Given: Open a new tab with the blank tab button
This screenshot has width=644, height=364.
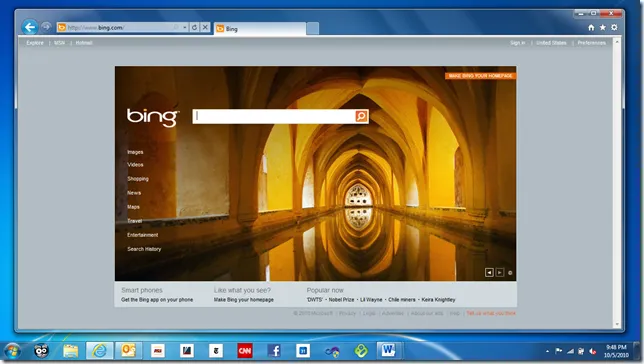Looking at the screenshot, I should pos(313,29).
